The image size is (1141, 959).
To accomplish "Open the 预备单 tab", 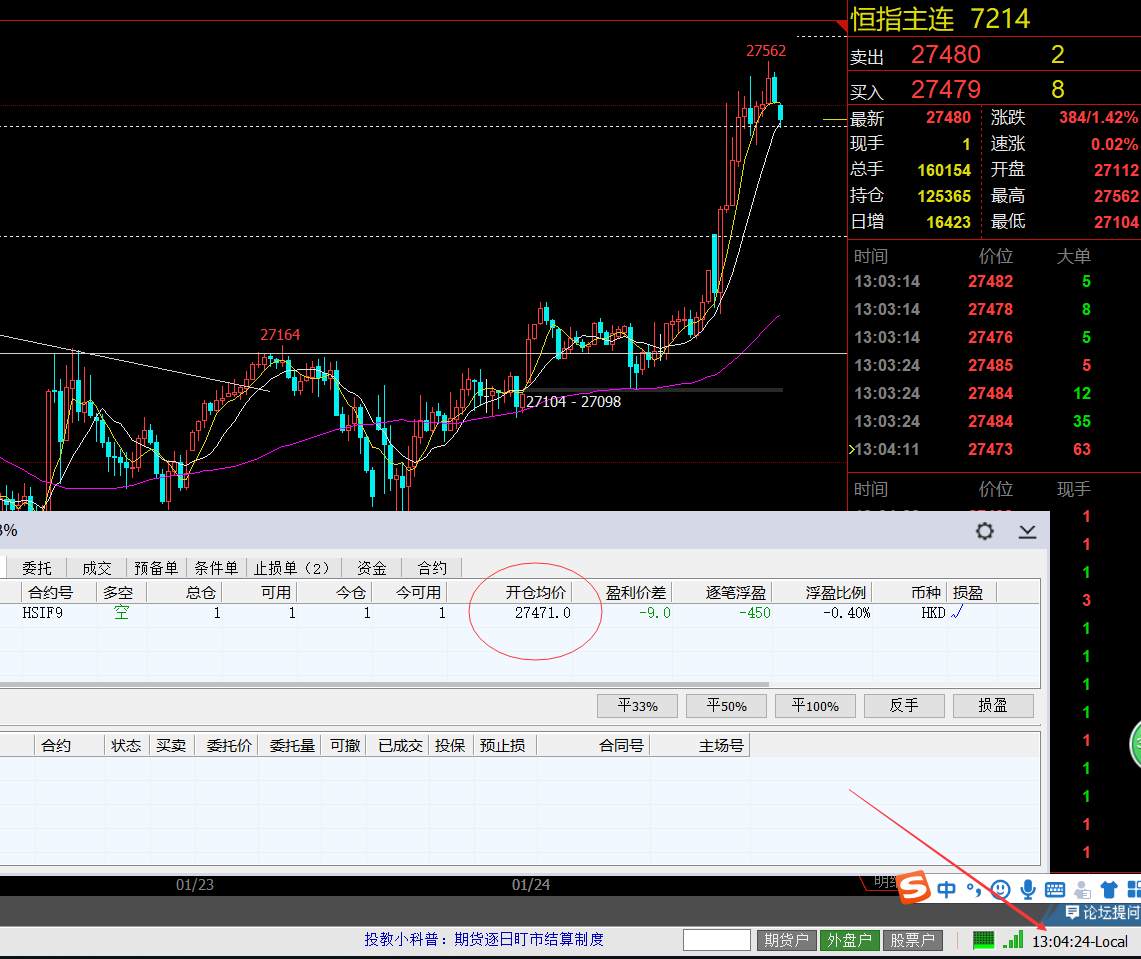I will 156,568.
